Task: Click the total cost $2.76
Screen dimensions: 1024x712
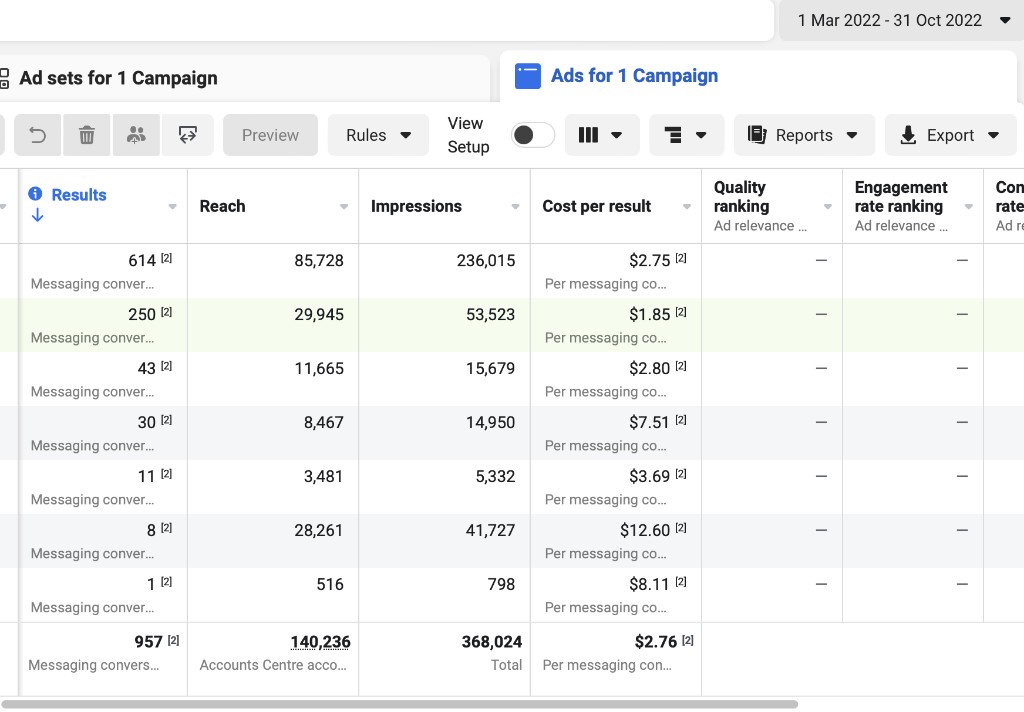Action: pyautogui.click(x=656, y=642)
